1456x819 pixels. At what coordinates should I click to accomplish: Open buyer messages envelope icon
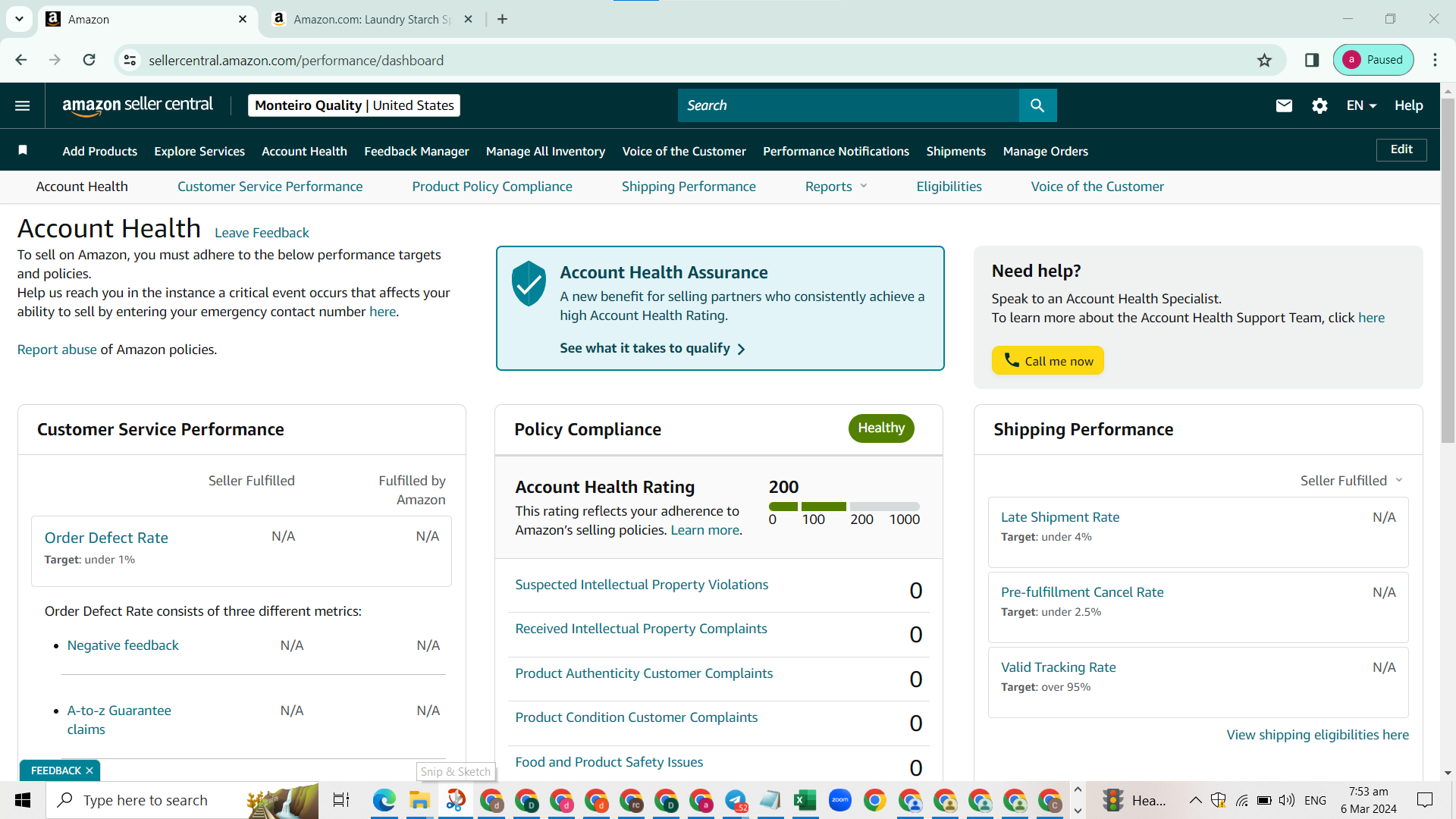(x=1284, y=105)
